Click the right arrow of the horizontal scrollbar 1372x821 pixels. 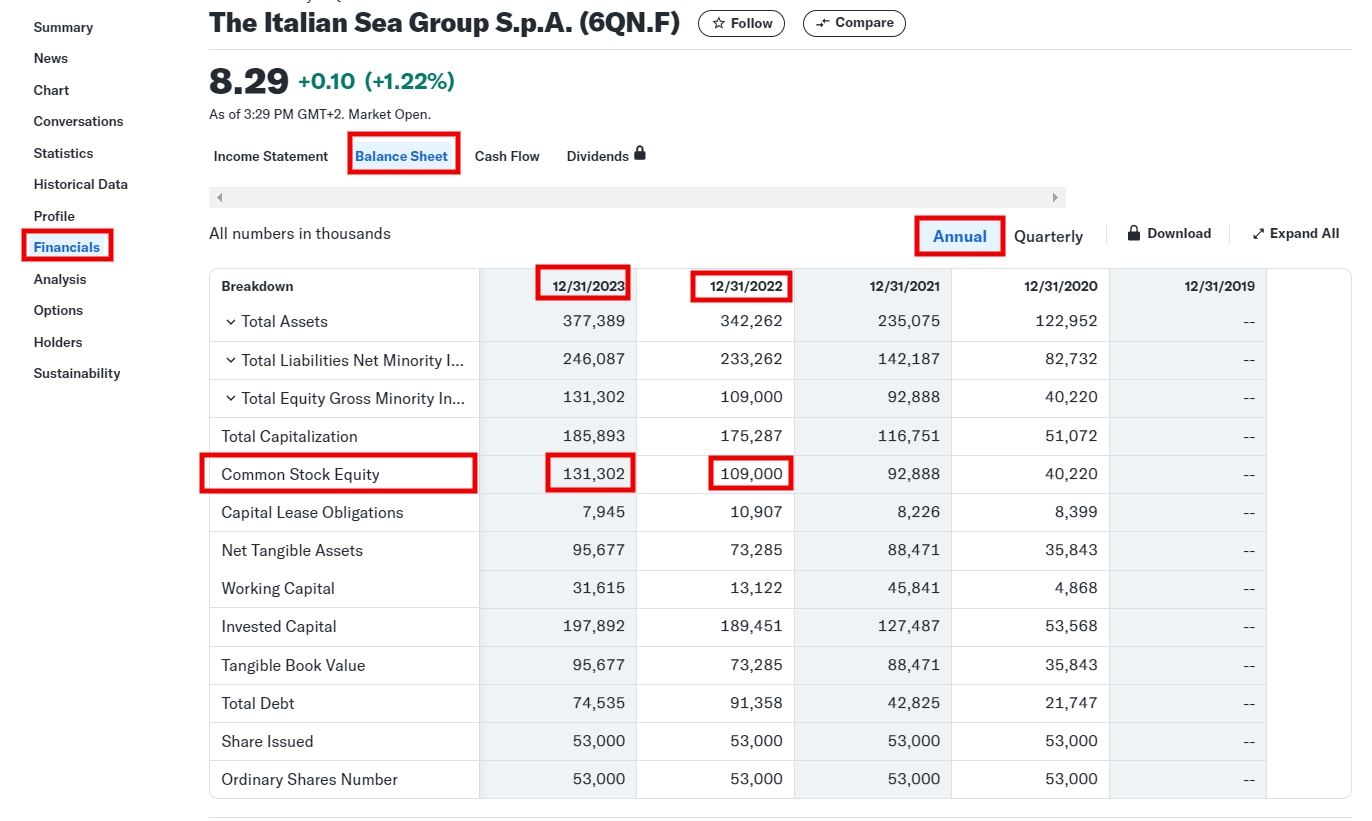1055,197
